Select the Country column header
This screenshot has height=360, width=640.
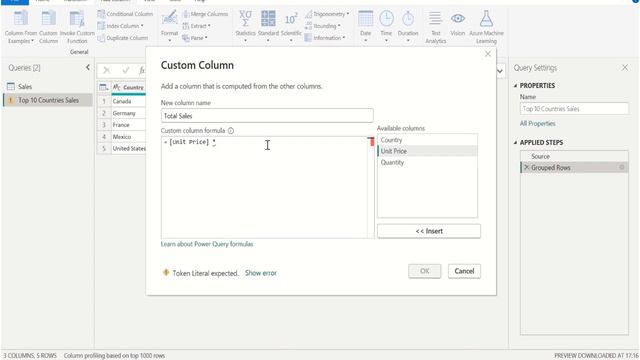click(129, 87)
